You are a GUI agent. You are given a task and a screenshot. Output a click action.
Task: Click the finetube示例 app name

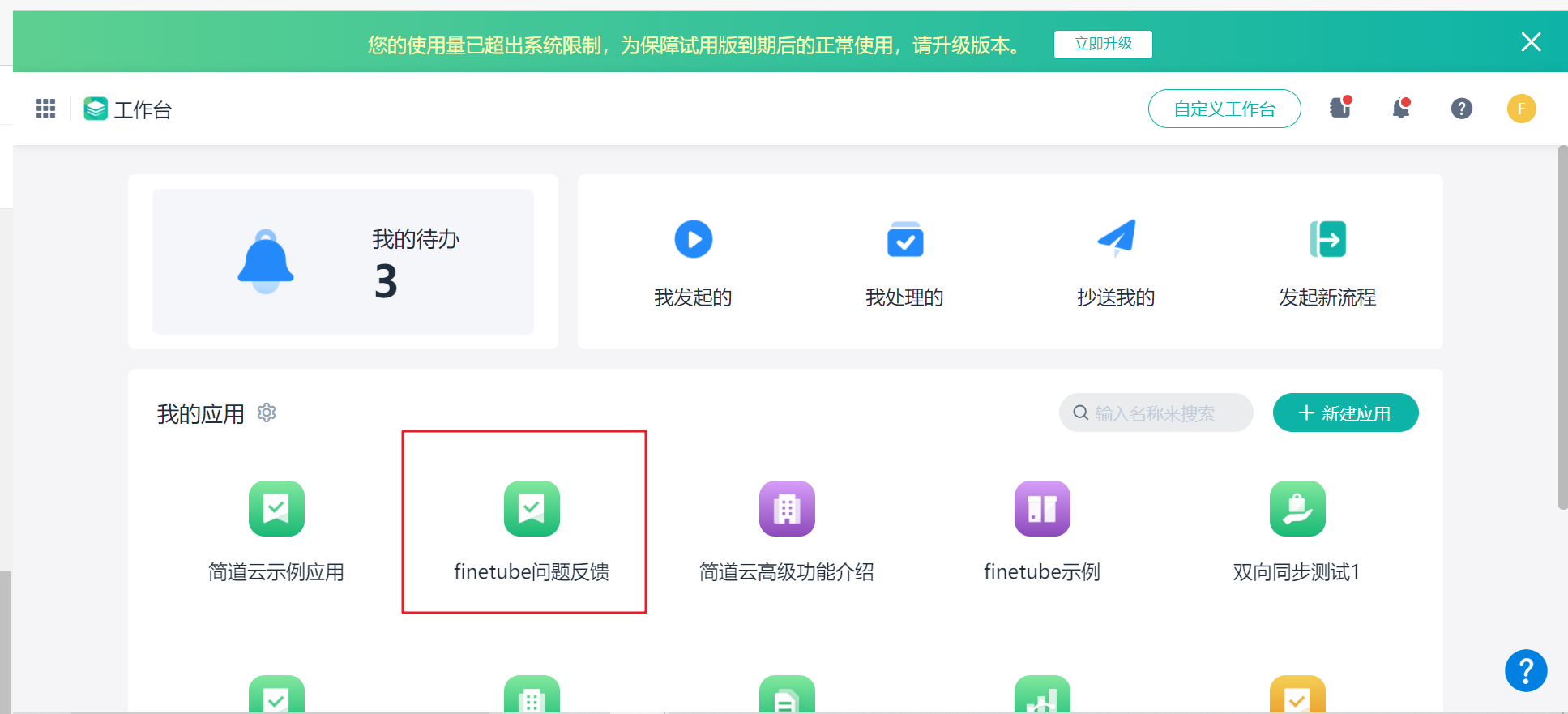tap(1042, 572)
